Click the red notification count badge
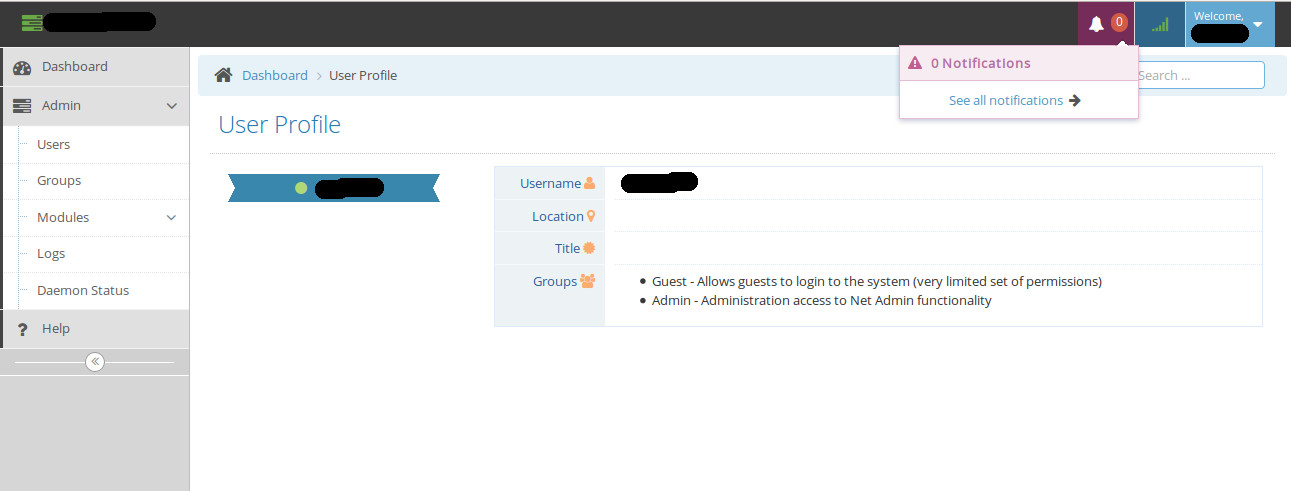Viewport: 1291px width, 491px height. [1119, 22]
